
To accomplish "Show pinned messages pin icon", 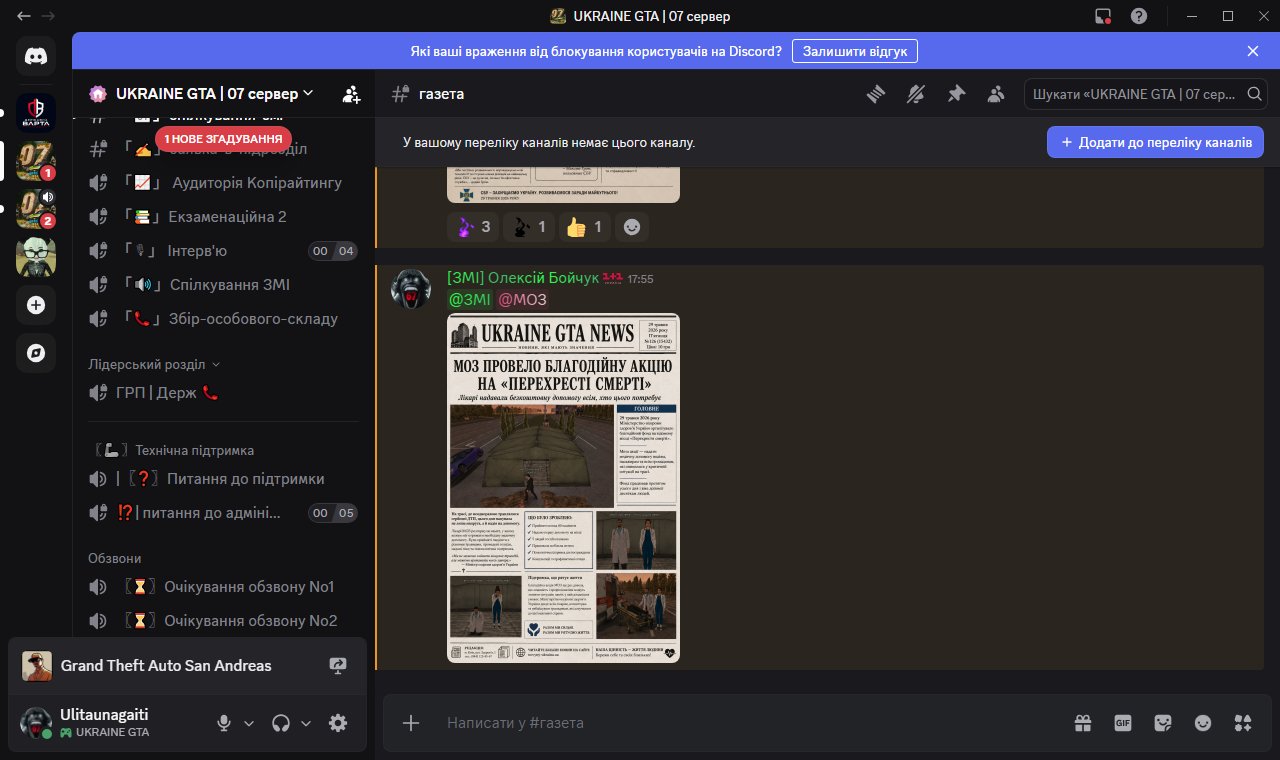I will [x=956, y=94].
